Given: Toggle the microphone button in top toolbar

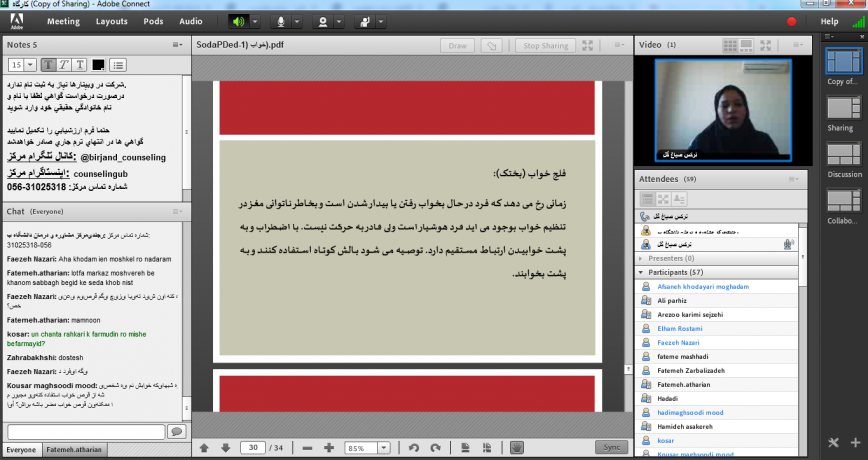Looking at the screenshot, I should 281,20.
